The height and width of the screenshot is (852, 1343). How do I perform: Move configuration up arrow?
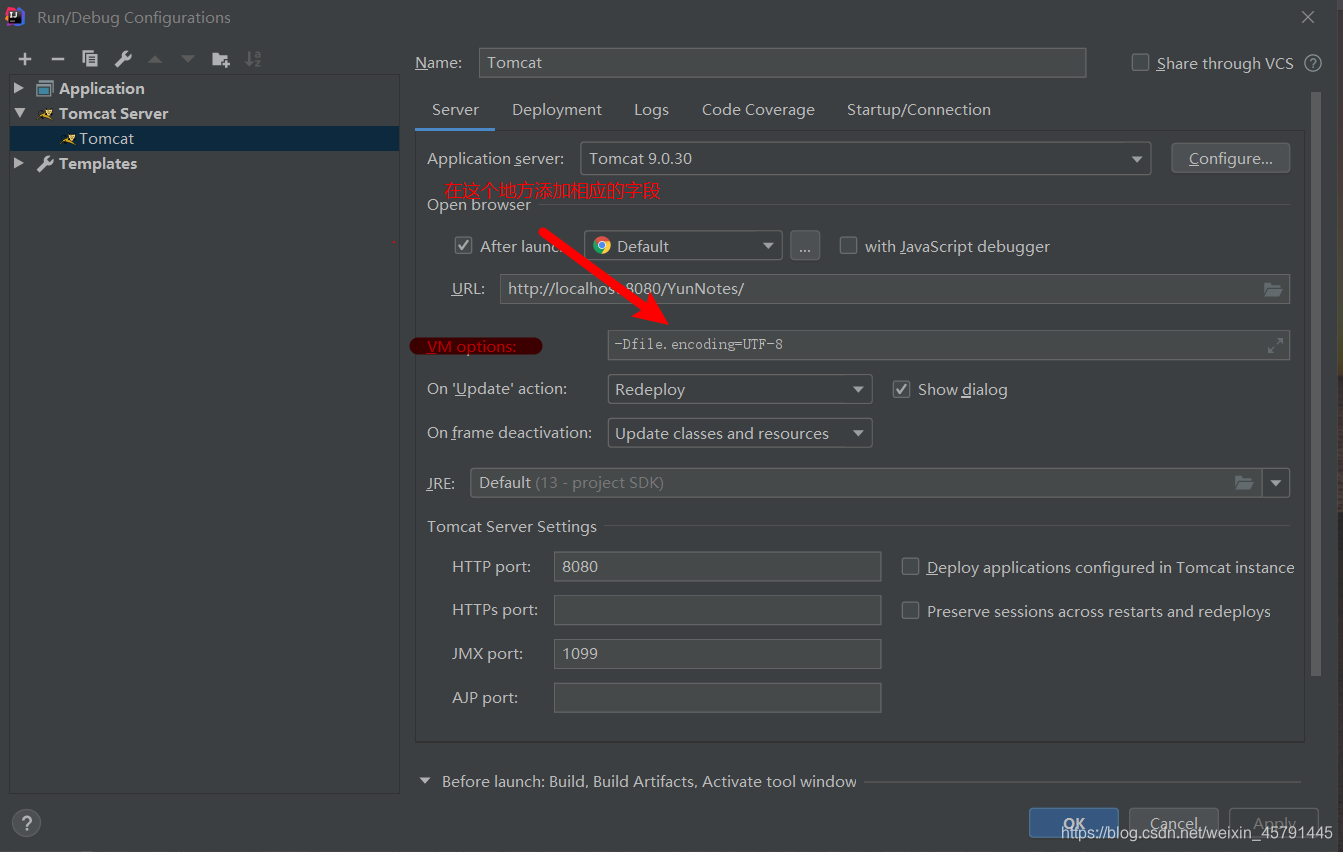[155, 59]
